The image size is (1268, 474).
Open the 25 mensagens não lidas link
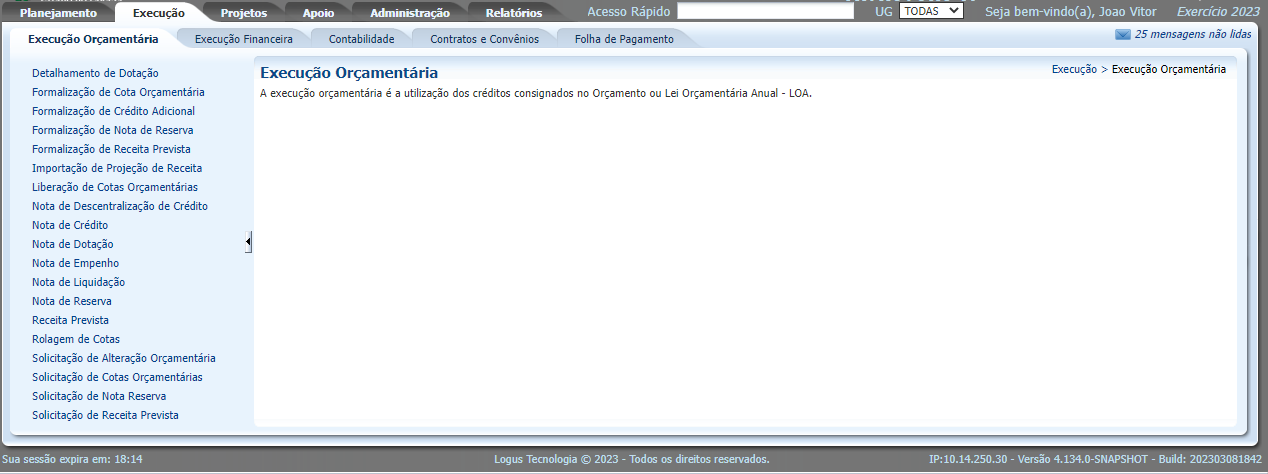pyautogui.click(x=1192, y=34)
